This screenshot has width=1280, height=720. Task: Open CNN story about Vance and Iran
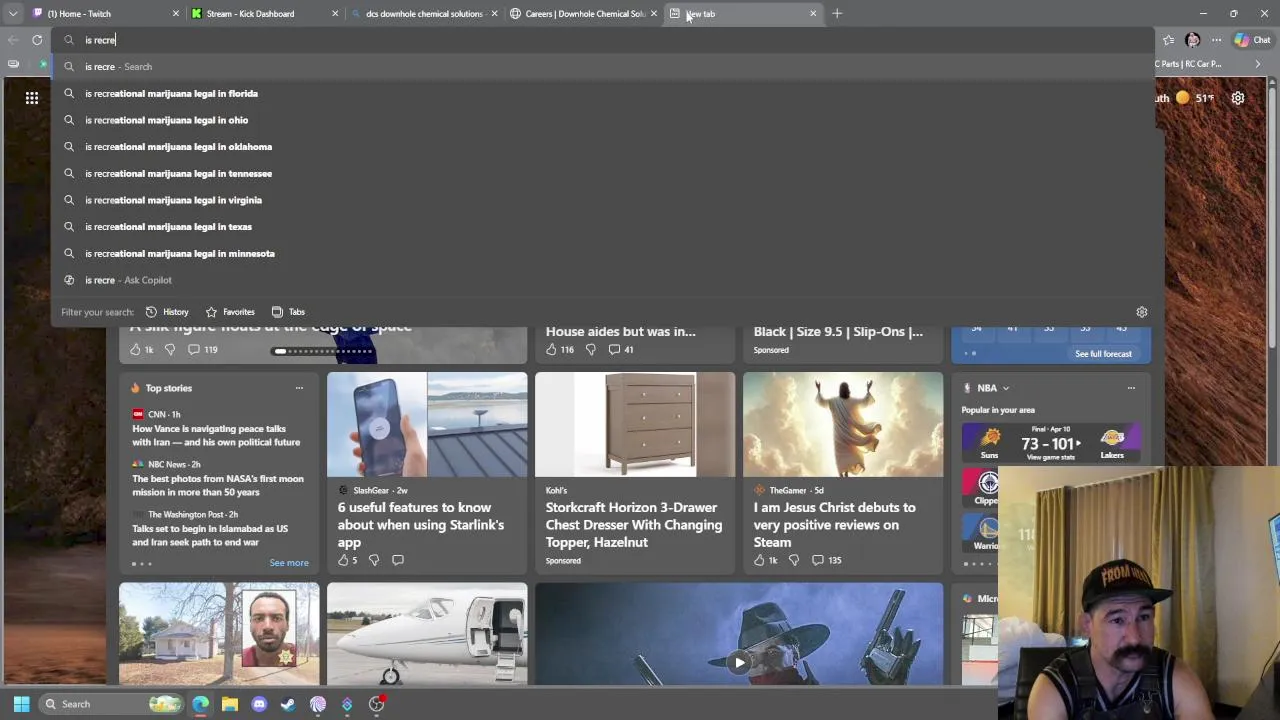216,435
